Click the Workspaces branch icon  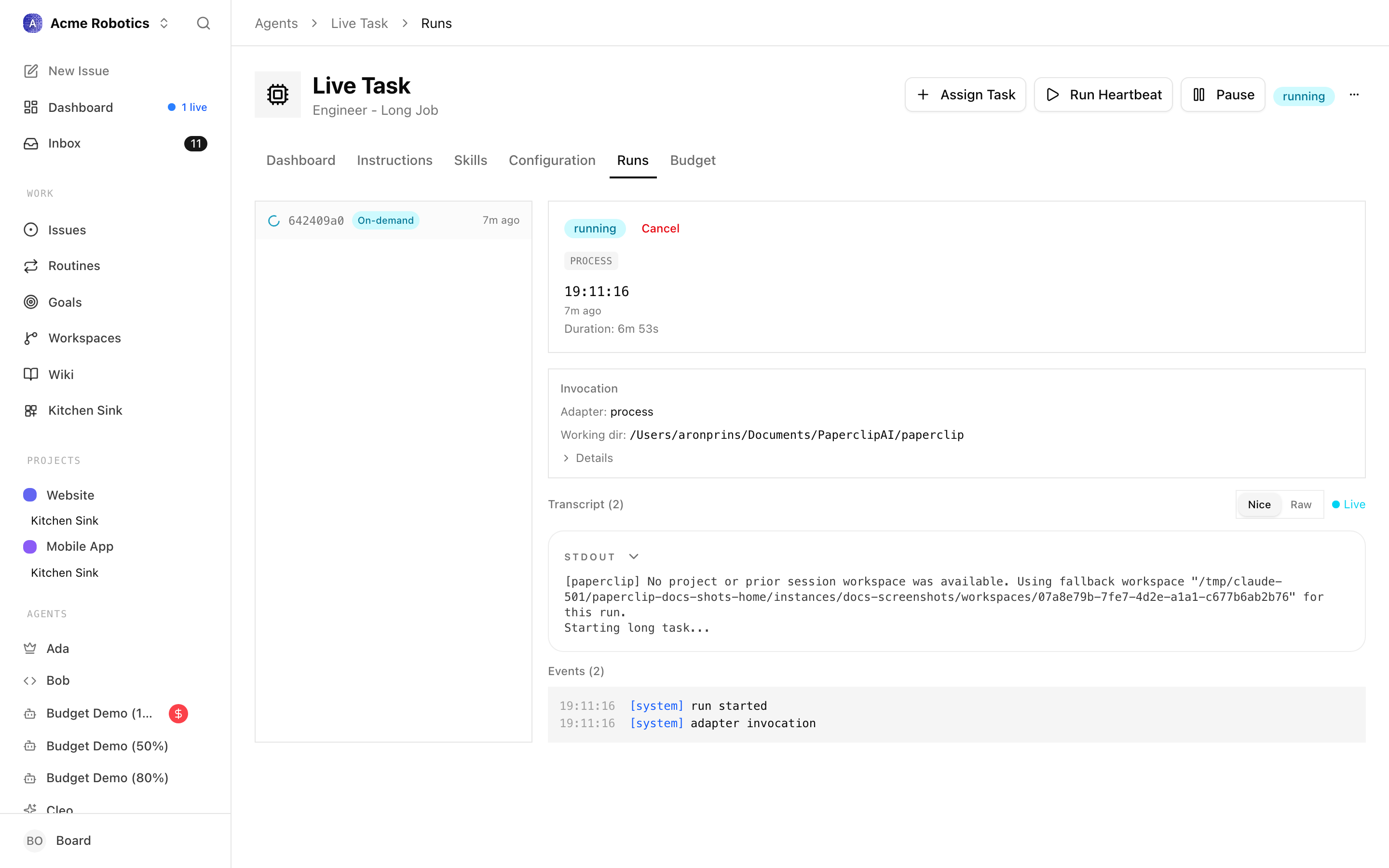point(31,338)
